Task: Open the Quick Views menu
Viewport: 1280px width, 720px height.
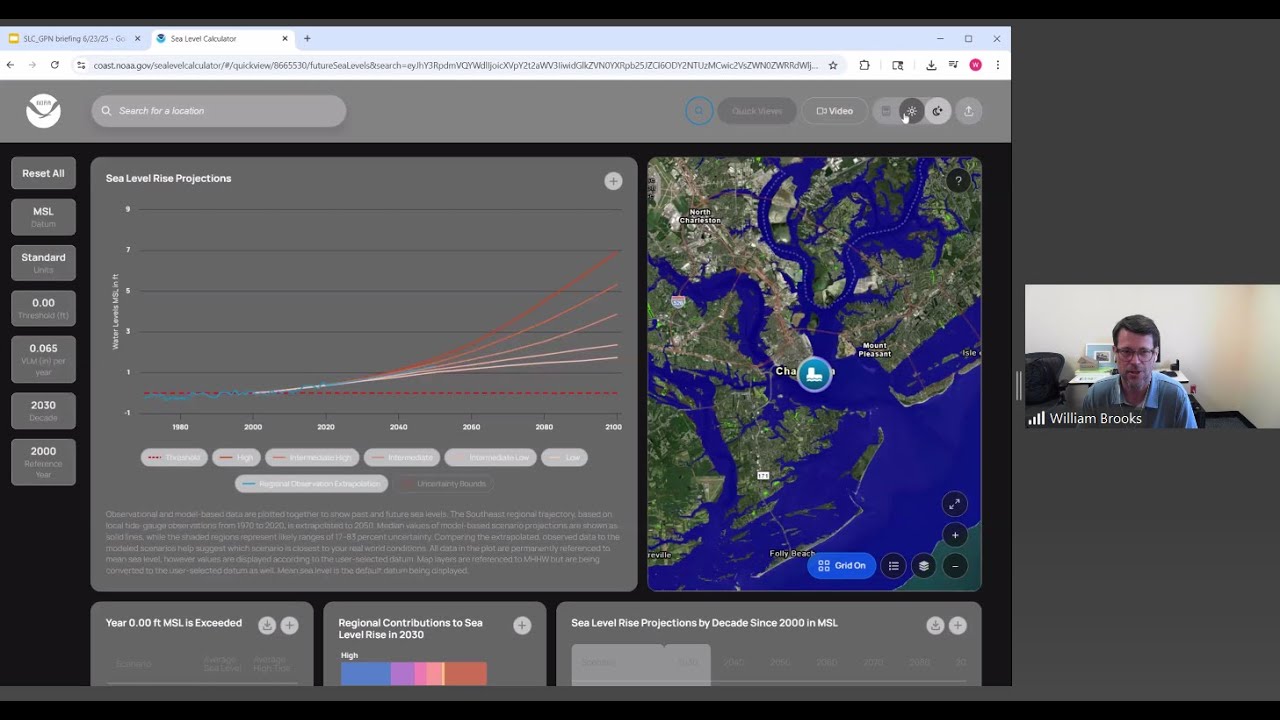Action: click(x=757, y=111)
